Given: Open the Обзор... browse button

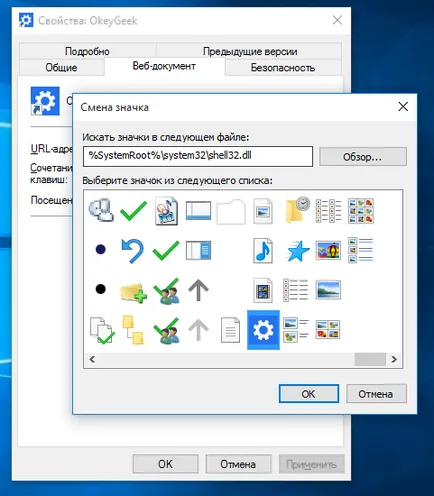Looking at the screenshot, I should tap(363, 156).
